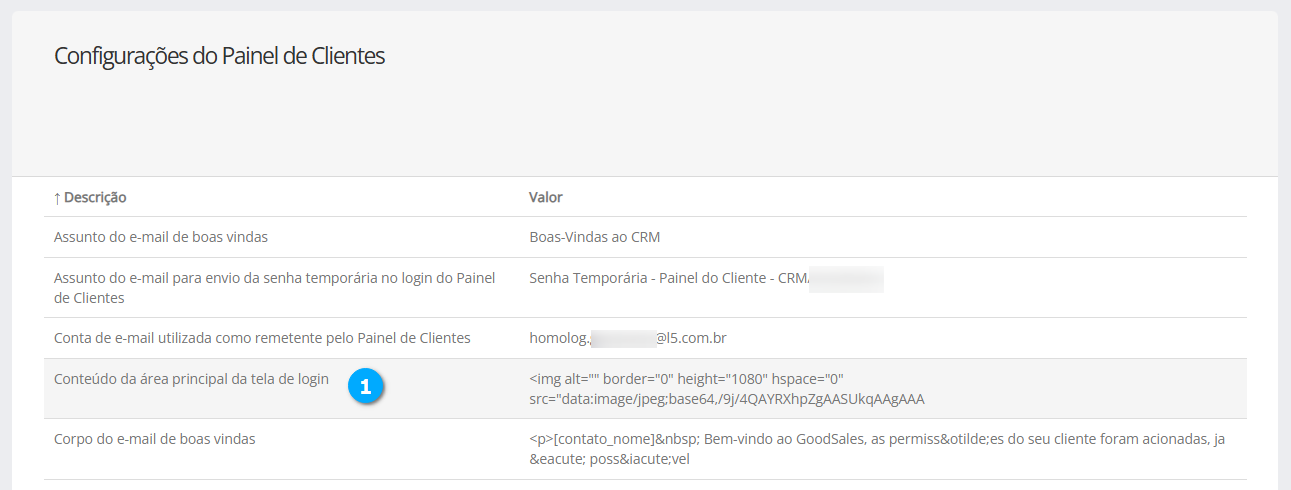
Task: Click the '&eacute; poss&iacute;vel' text line
Action: tap(609, 459)
